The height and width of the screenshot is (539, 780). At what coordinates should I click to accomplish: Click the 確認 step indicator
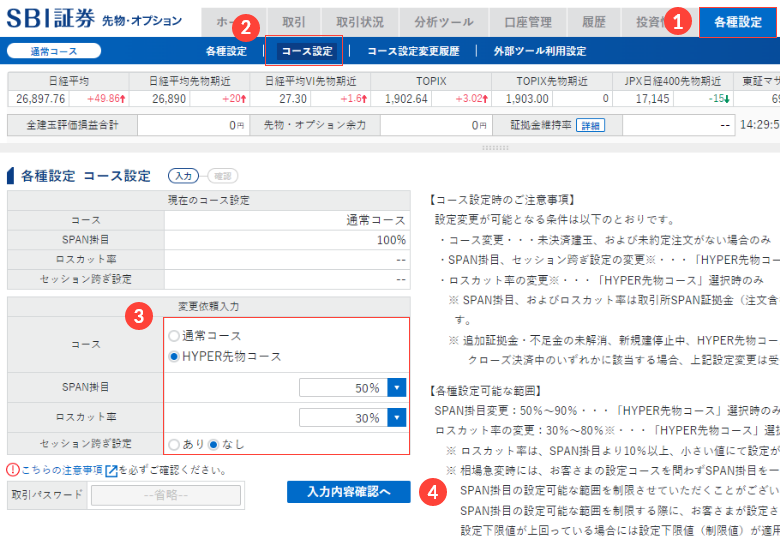click(222, 176)
